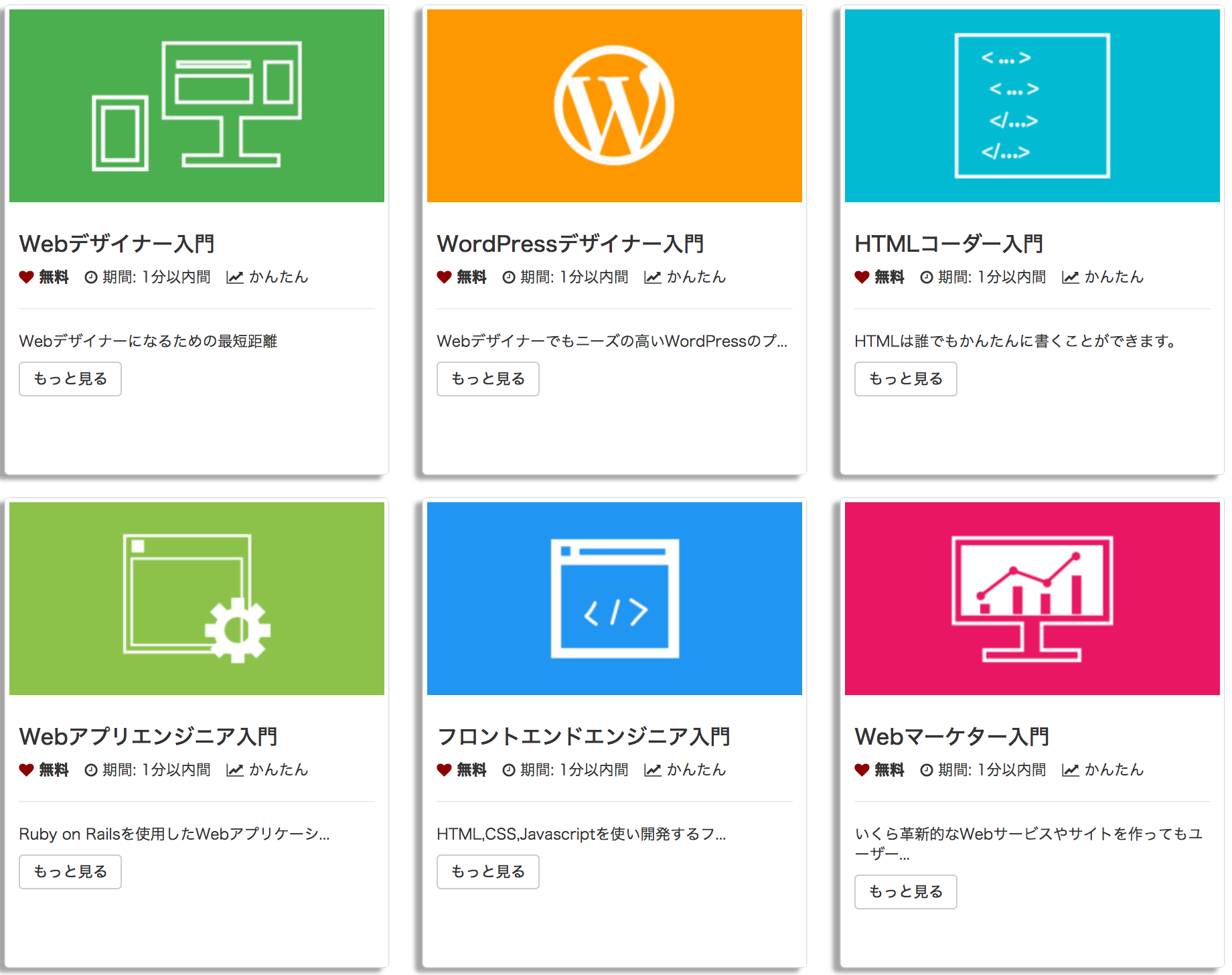Screen dimensions: 1232x975
Task: Click the かんたん label on HTMLコーダー入門
Action: click(1114, 277)
